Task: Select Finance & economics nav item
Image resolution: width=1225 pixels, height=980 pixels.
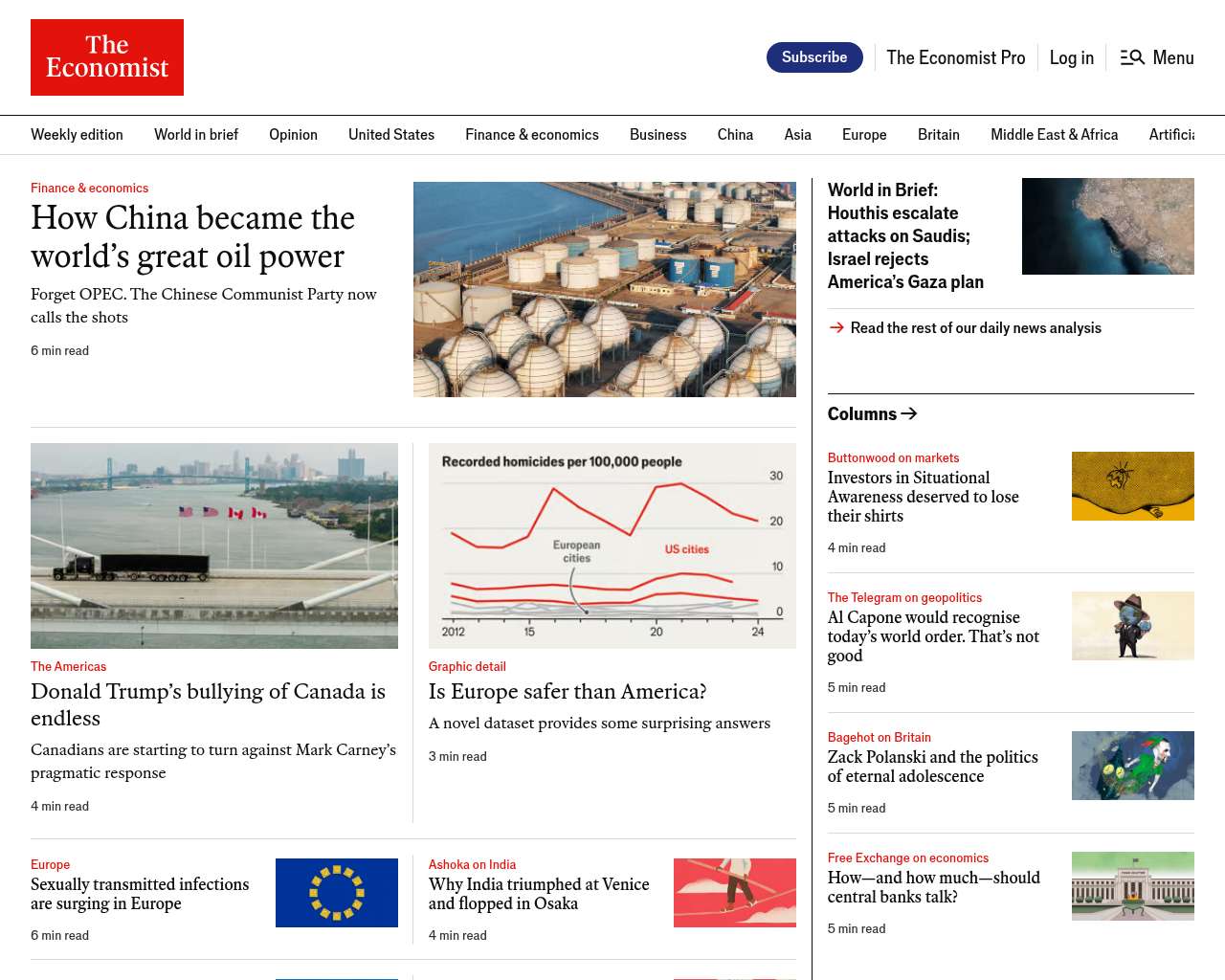Action: coord(532,135)
